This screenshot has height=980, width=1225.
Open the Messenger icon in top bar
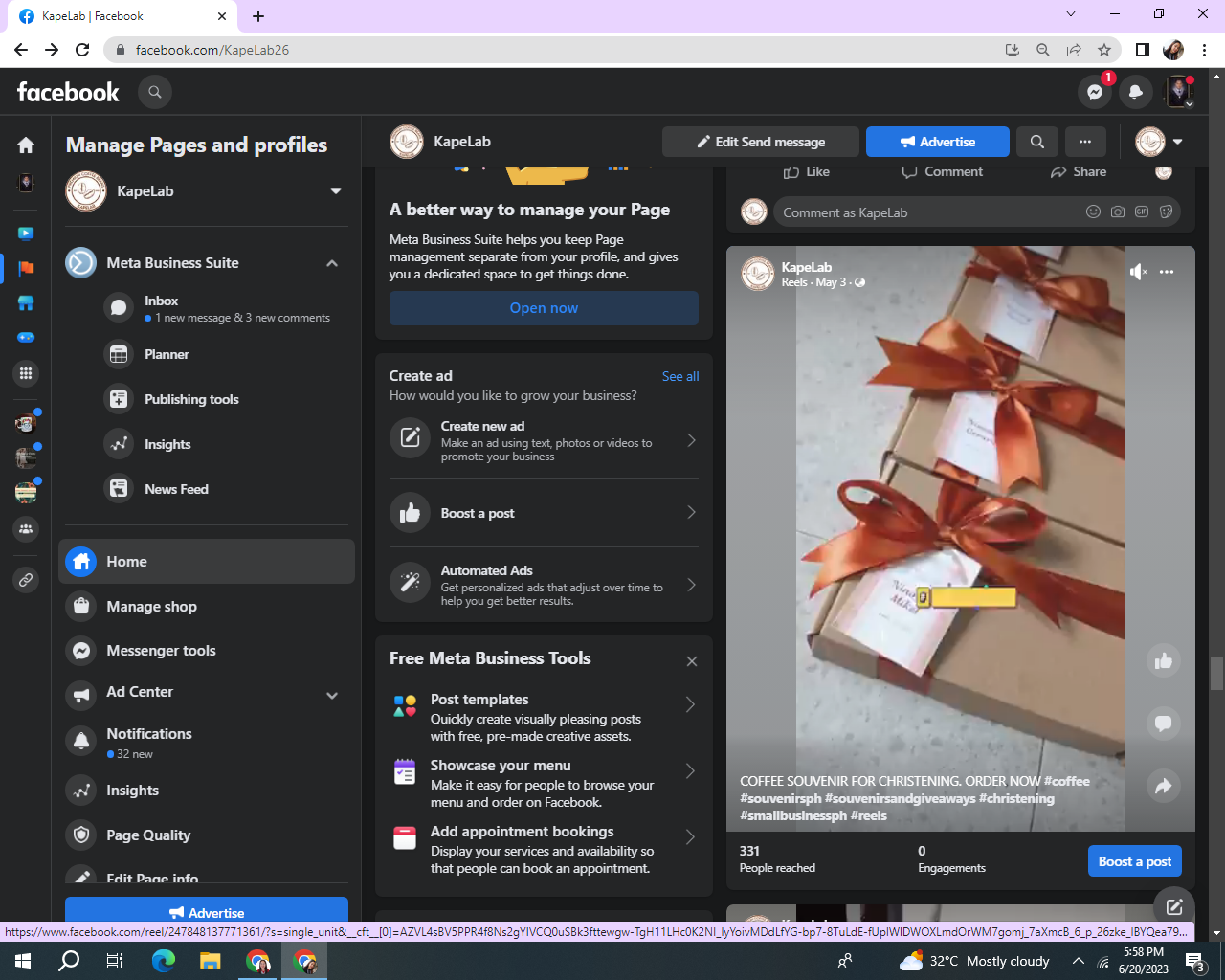pyautogui.click(x=1095, y=92)
